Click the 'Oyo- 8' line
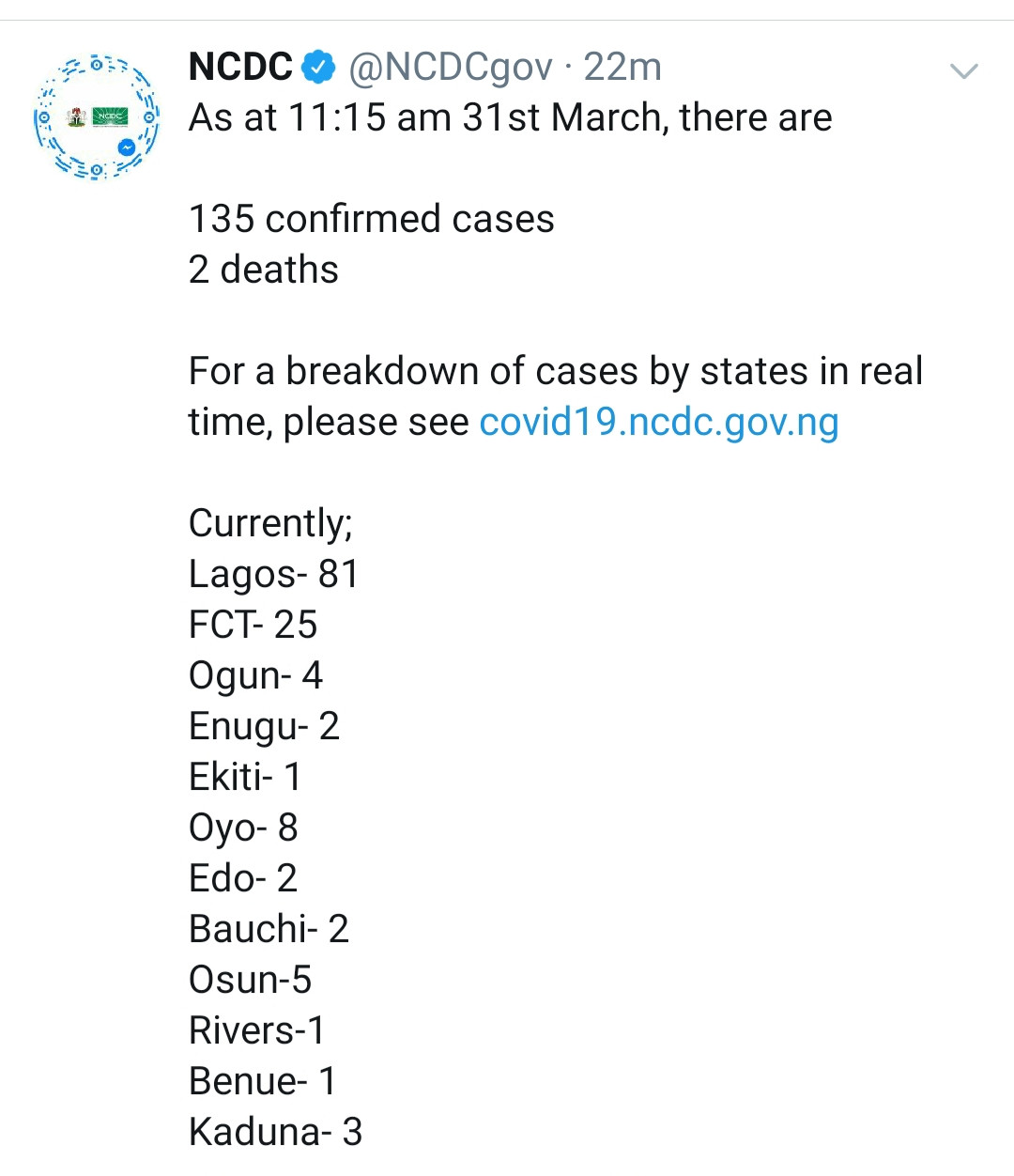1014x1176 pixels. pyautogui.click(x=243, y=828)
